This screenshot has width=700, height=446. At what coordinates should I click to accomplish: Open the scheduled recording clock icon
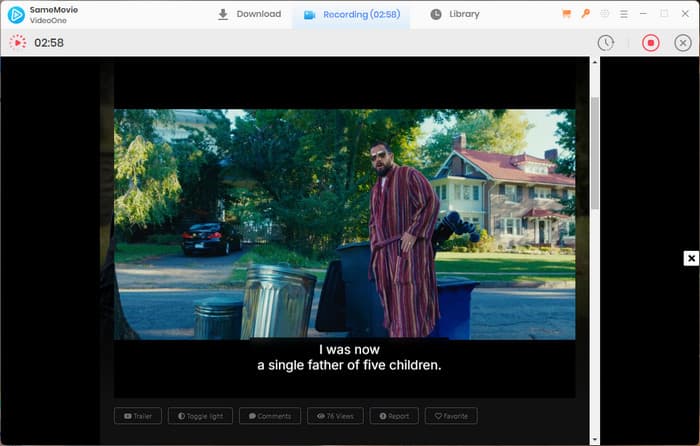coord(606,43)
